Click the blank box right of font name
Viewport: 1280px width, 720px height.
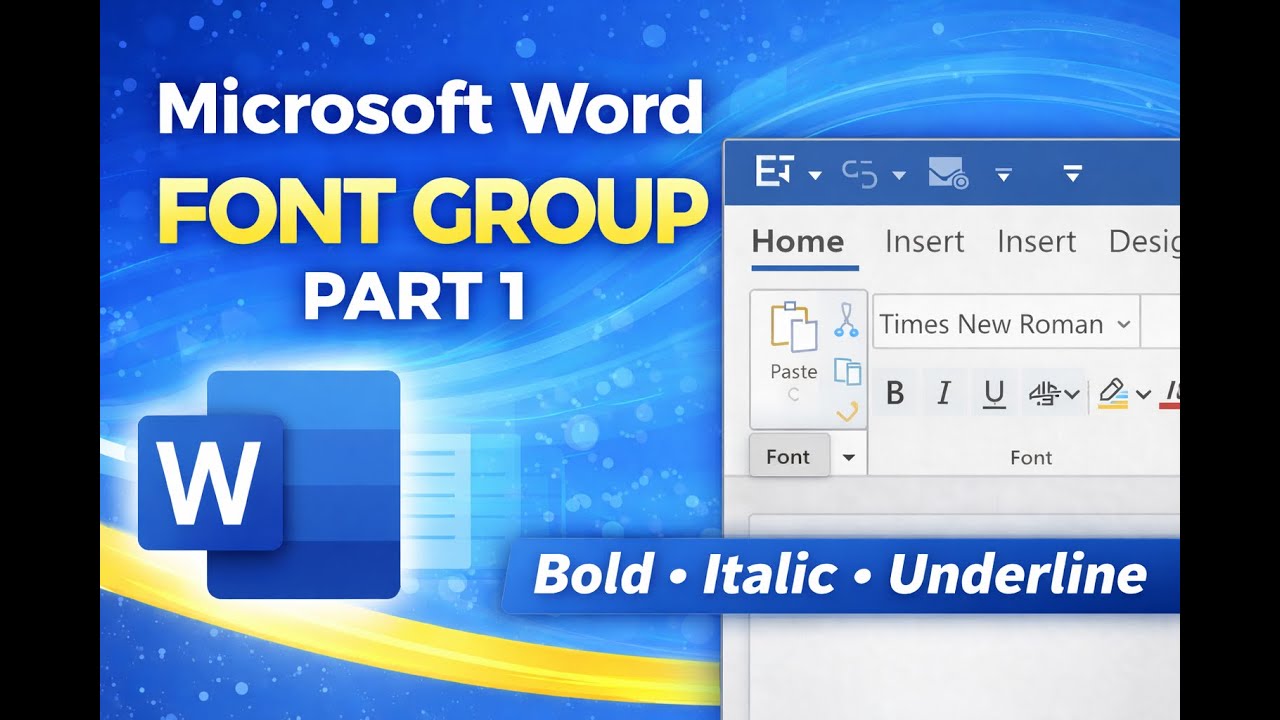click(x=1162, y=323)
